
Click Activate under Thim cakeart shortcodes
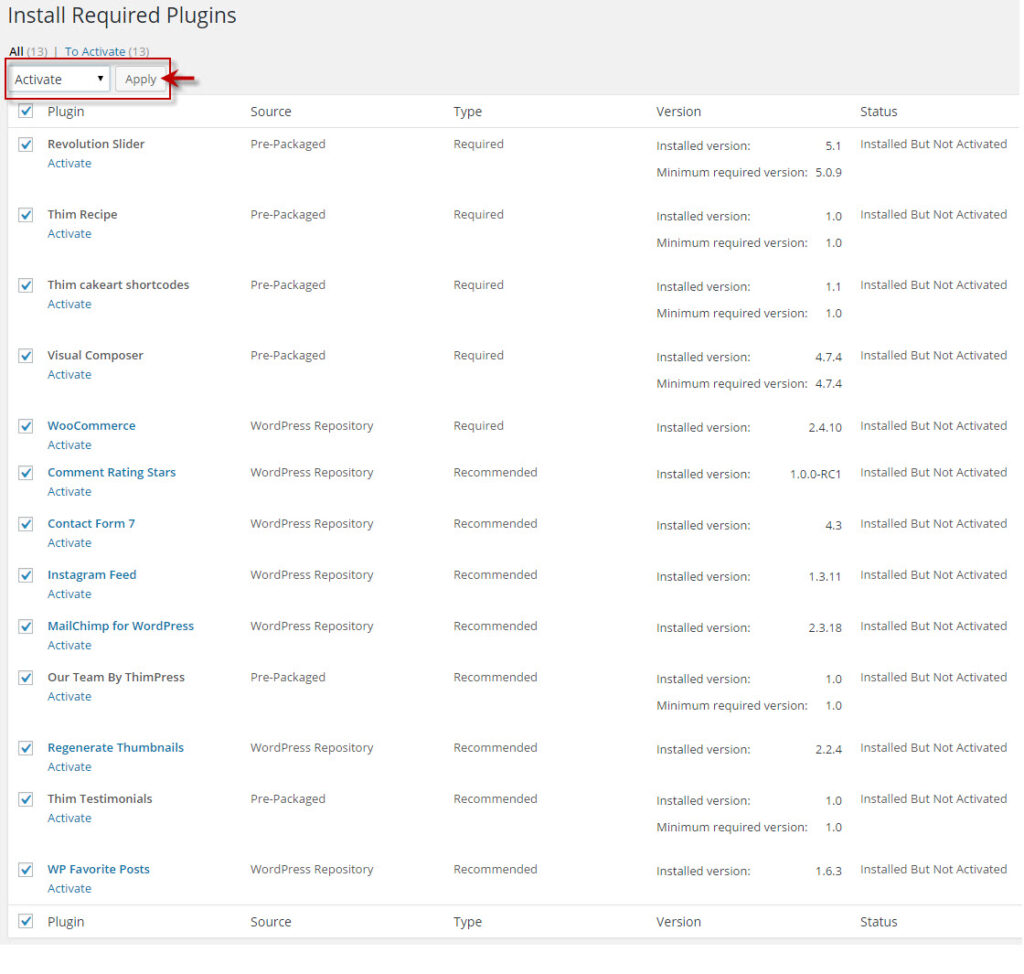69,304
